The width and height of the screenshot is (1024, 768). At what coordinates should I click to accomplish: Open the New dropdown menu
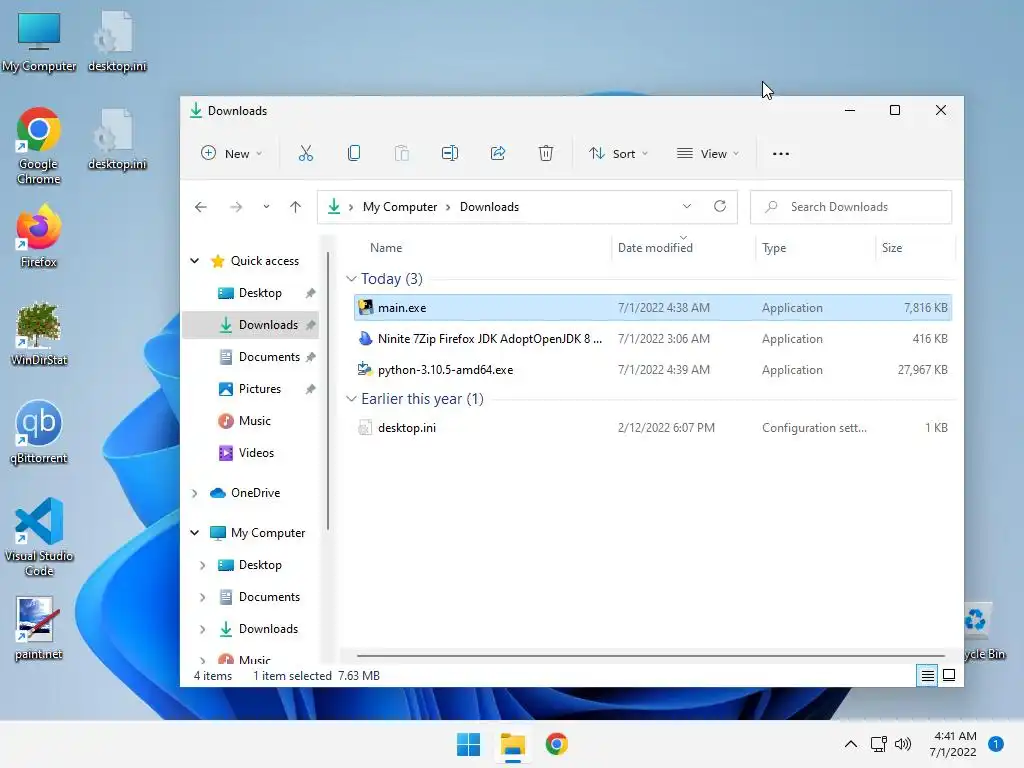click(231, 153)
